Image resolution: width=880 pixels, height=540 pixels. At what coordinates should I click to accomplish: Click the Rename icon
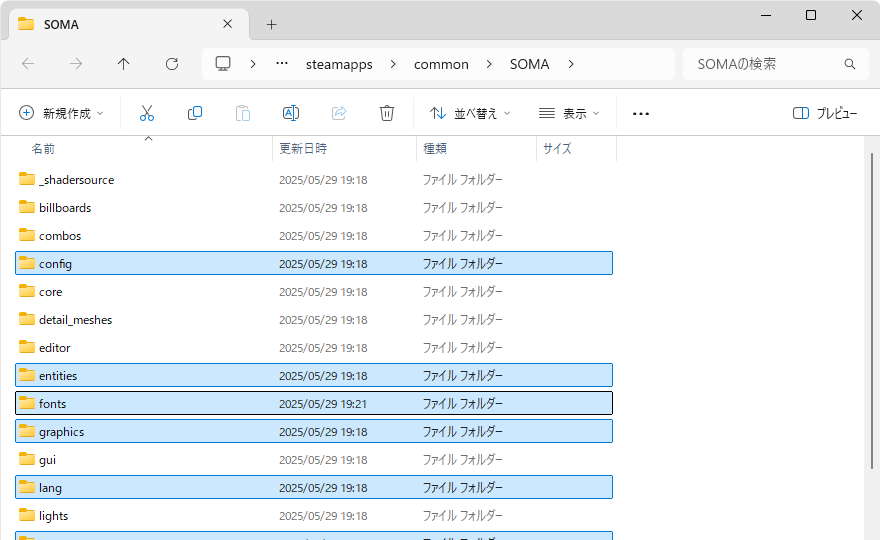[291, 113]
